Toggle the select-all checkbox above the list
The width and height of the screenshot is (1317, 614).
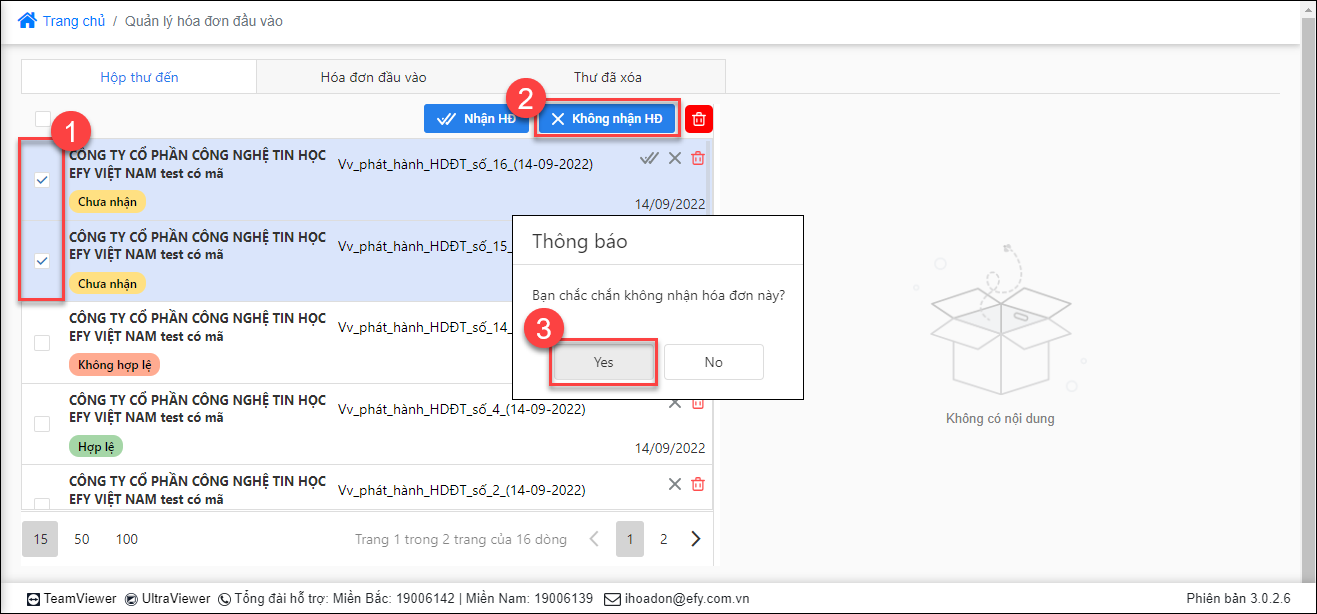point(42,119)
